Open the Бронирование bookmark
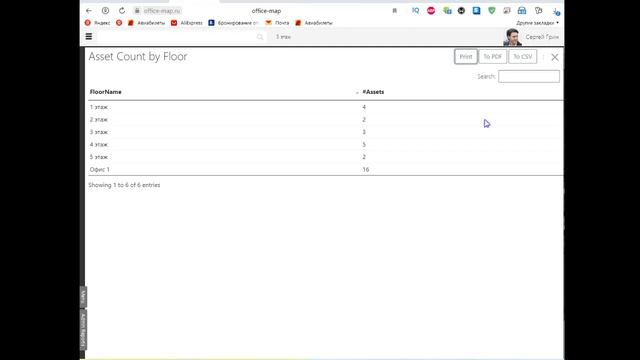The image size is (640, 360). [x=233, y=23]
